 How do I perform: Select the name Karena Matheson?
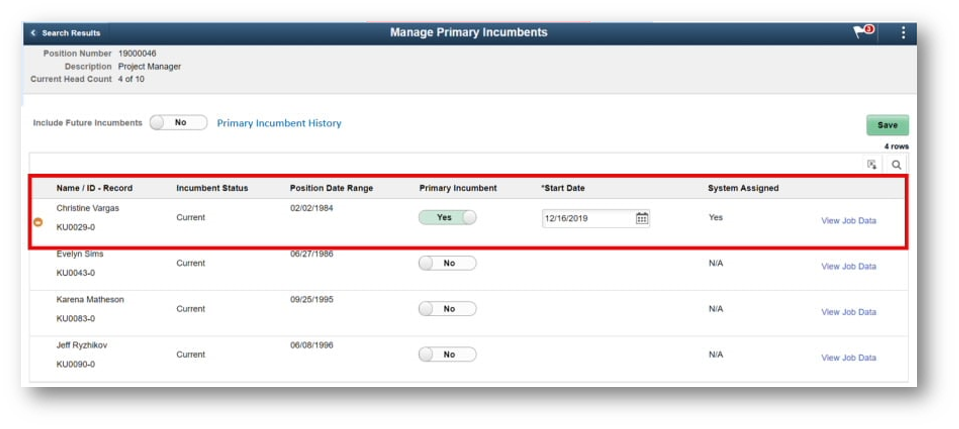(90, 299)
